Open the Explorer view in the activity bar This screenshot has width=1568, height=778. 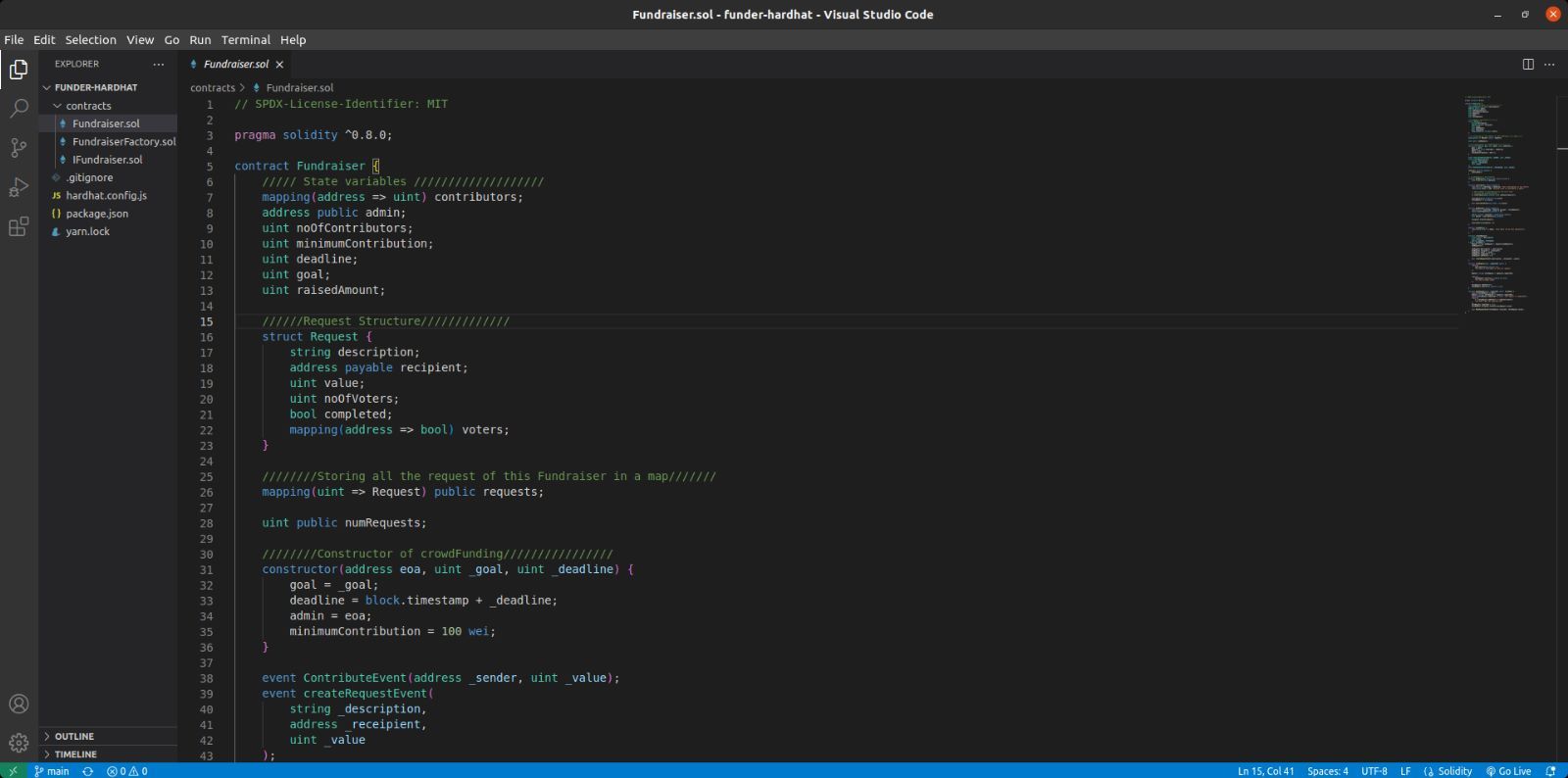click(19, 70)
